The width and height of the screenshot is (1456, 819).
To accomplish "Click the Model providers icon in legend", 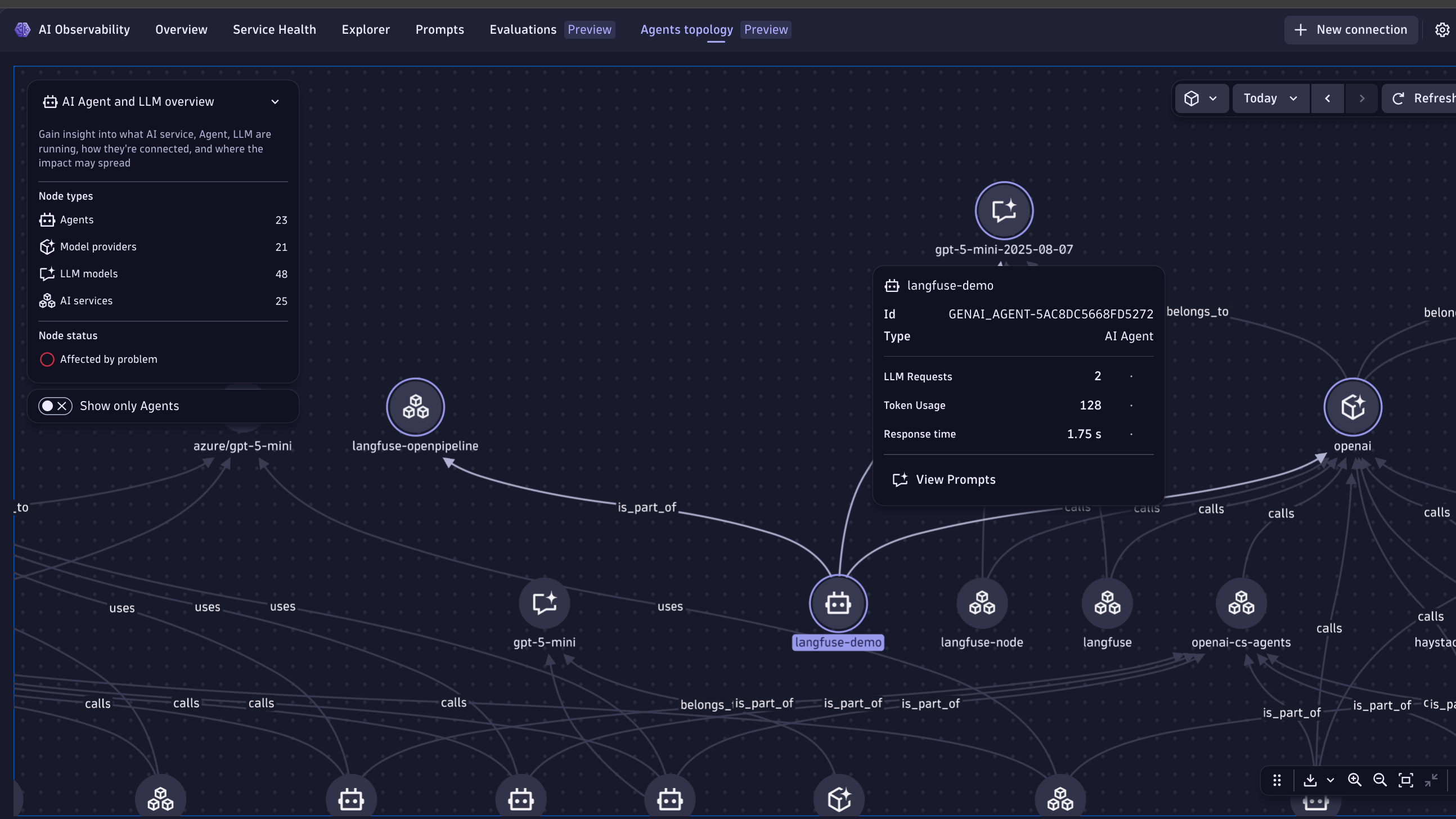I will pyautogui.click(x=47, y=247).
